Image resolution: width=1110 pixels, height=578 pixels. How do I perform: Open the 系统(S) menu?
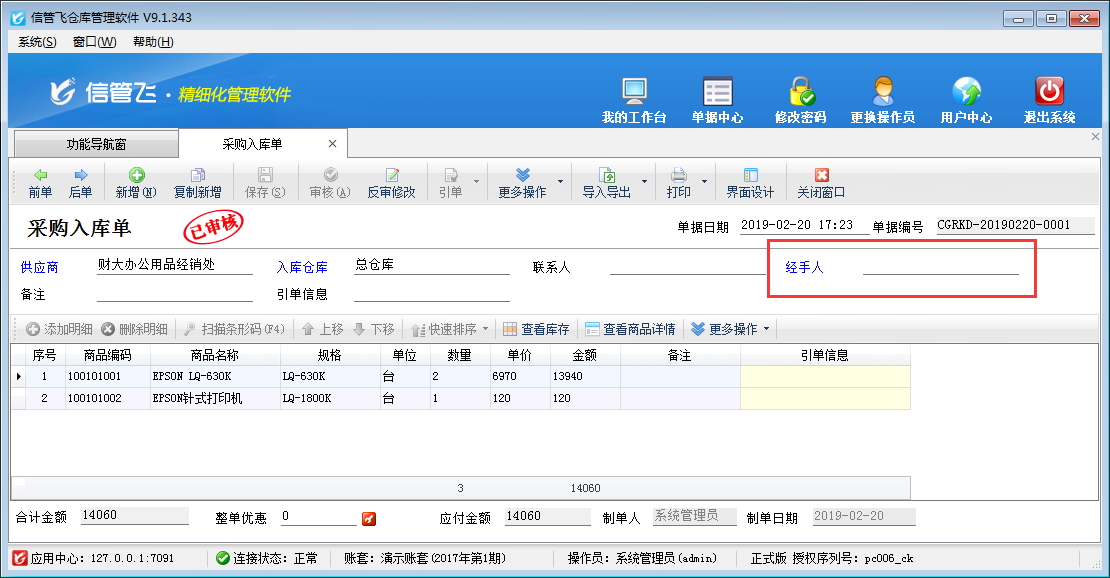(37, 42)
